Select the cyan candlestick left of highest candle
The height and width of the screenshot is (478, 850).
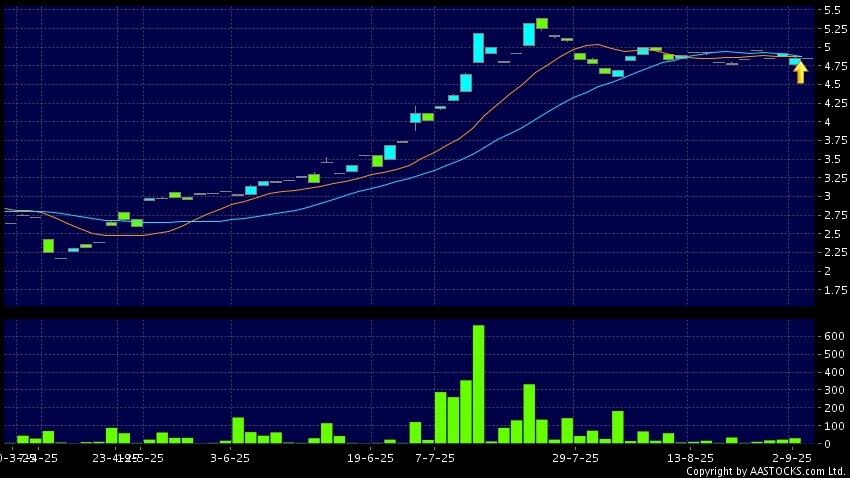point(528,34)
